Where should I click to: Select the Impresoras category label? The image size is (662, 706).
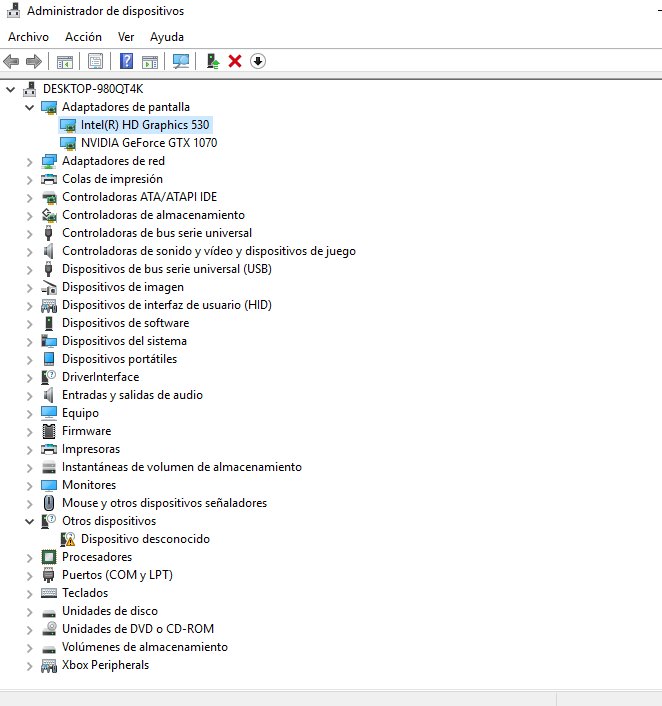point(91,449)
